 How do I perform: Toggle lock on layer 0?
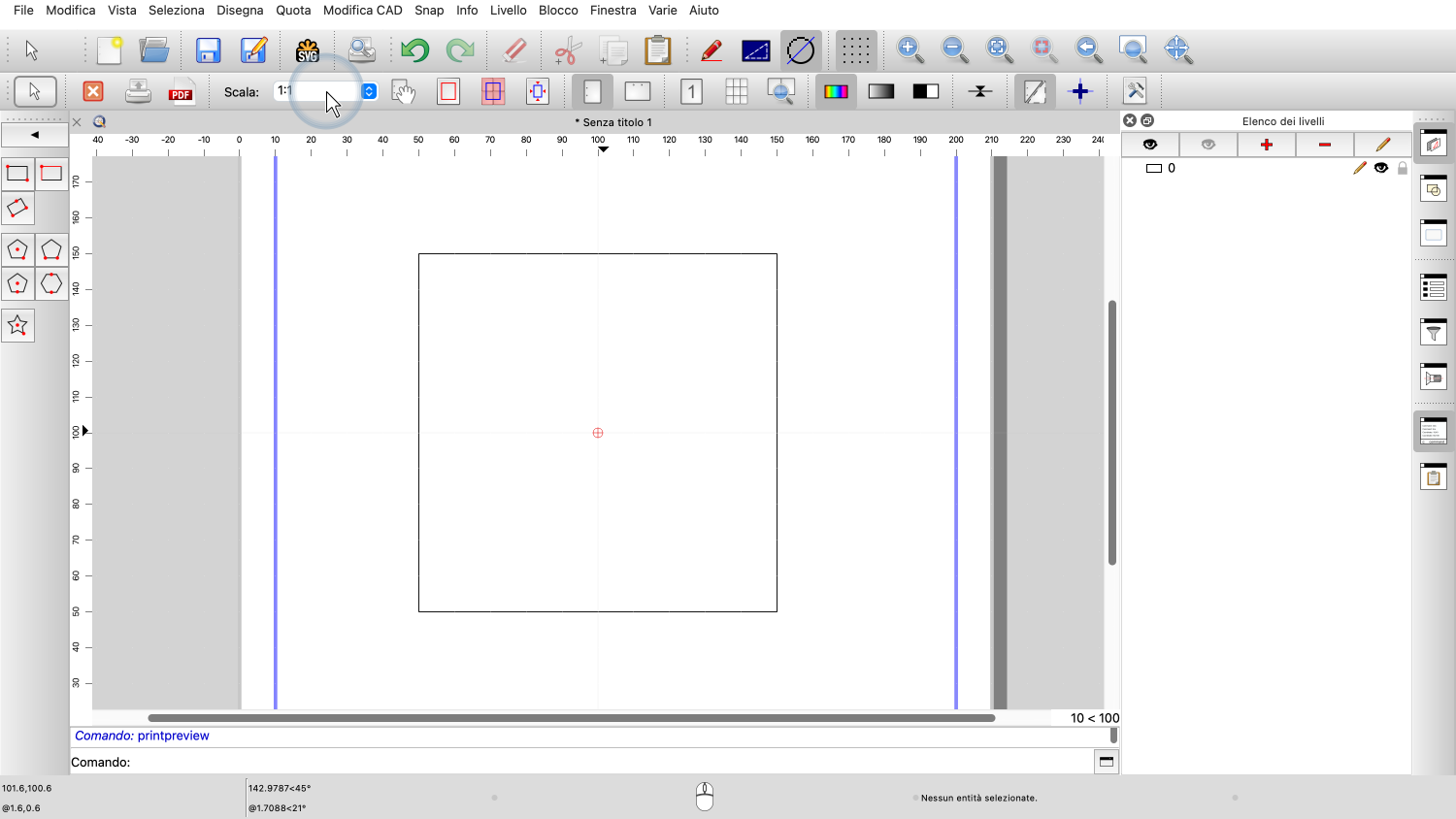(1403, 168)
